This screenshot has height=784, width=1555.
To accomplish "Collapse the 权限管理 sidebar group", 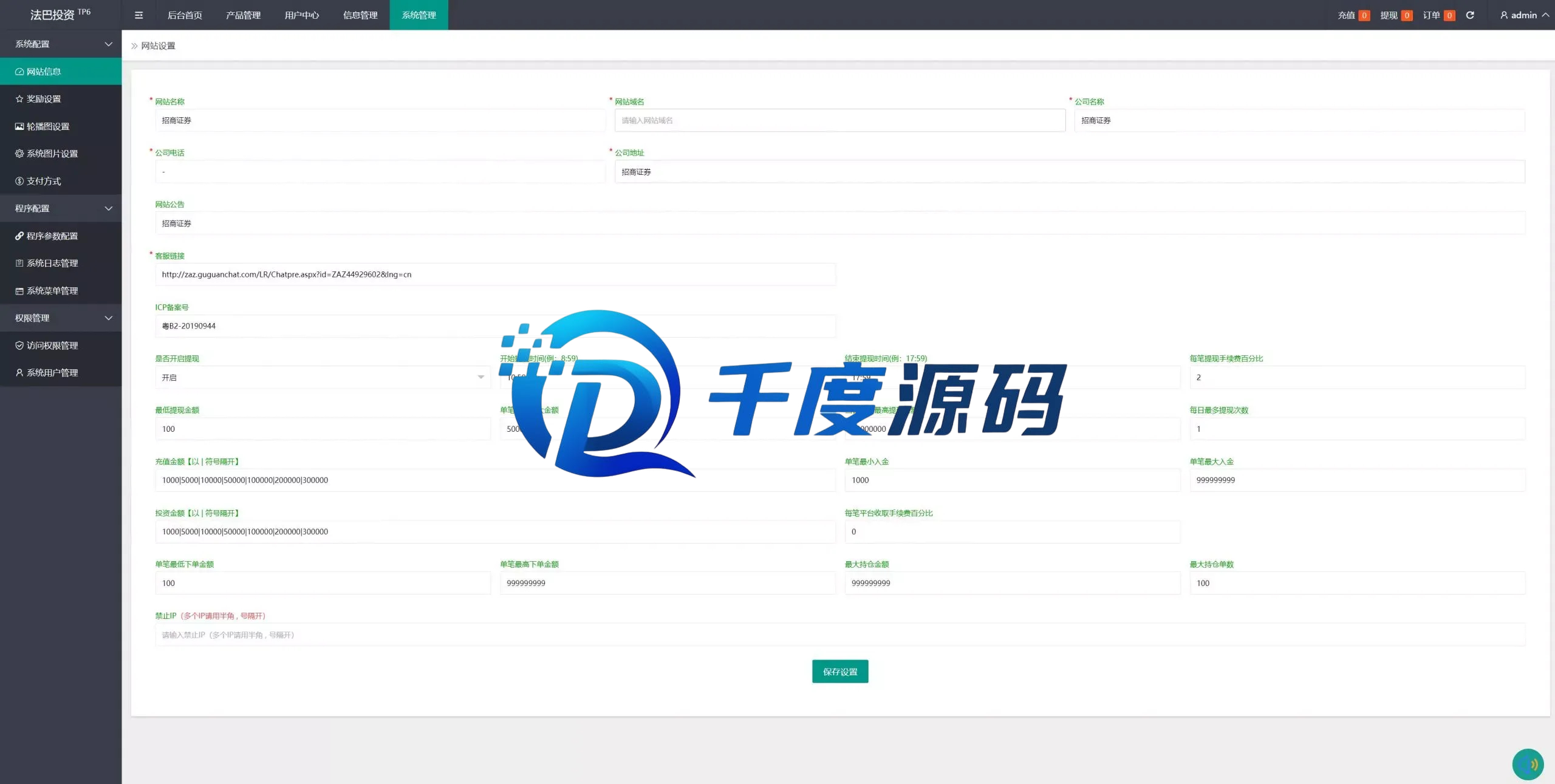I will [61, 318].
